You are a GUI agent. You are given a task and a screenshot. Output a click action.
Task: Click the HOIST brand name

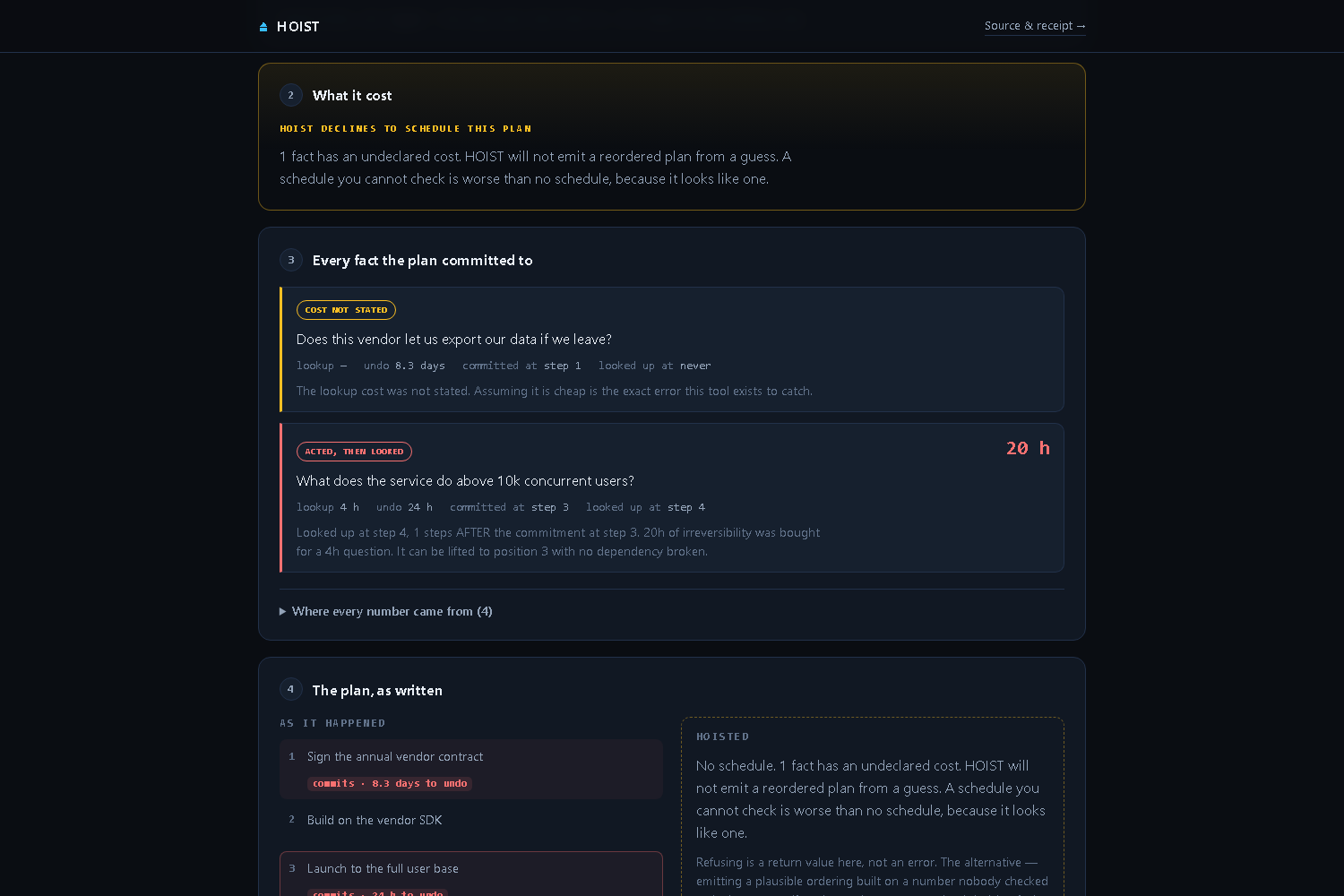point(298,27)
